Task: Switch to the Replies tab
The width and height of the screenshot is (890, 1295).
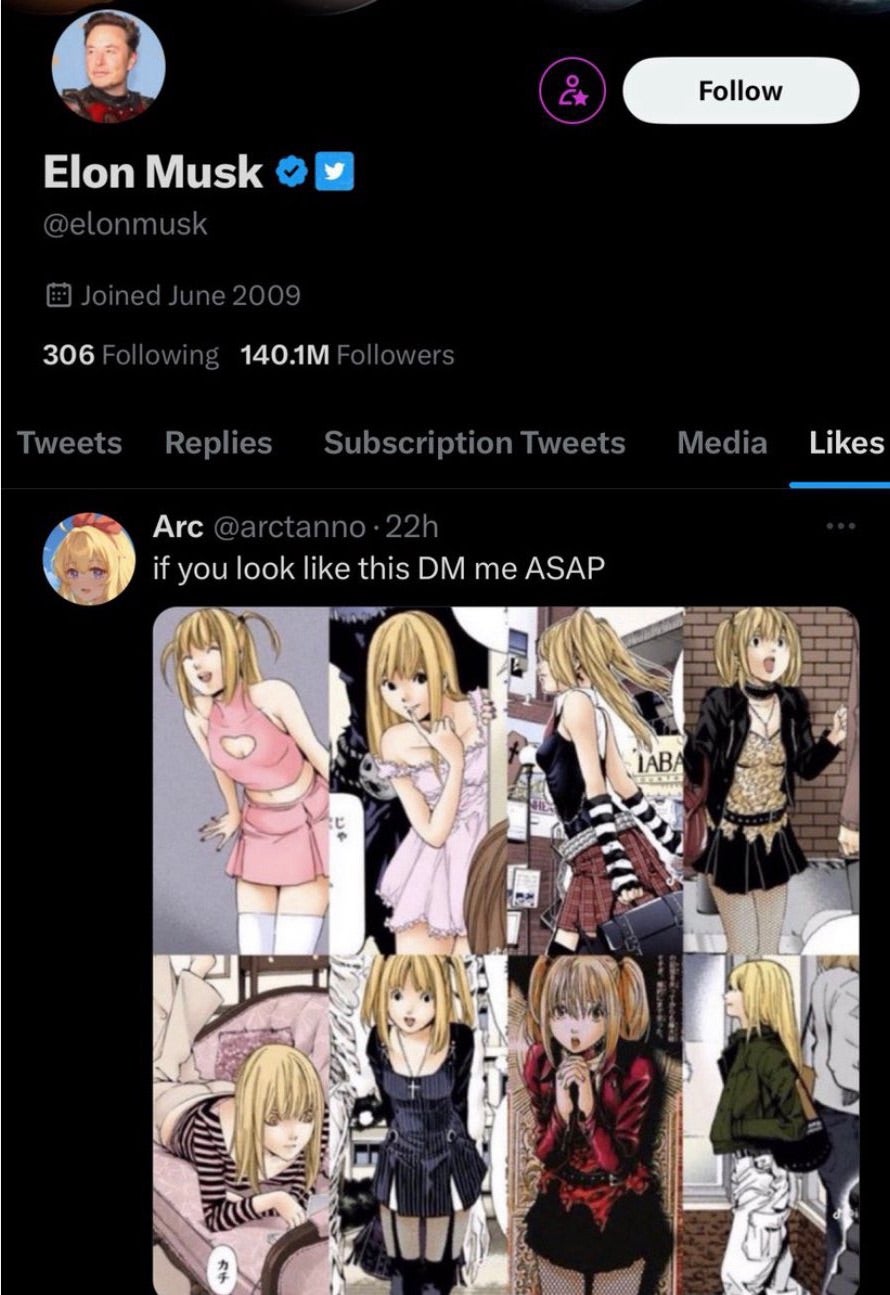Action: pyautogui.click(x=218, y=443)
